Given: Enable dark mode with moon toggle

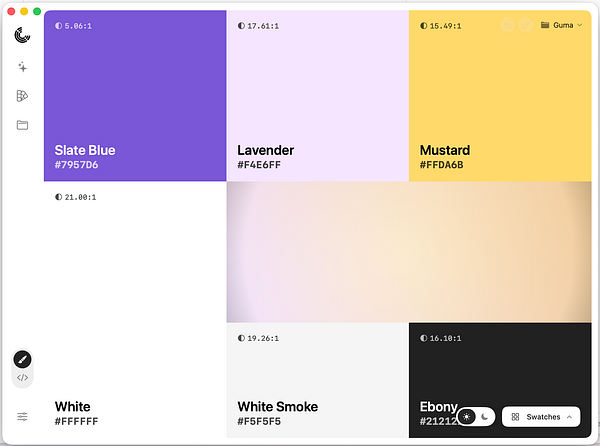Looking at the screenshot, I should 484,417.
